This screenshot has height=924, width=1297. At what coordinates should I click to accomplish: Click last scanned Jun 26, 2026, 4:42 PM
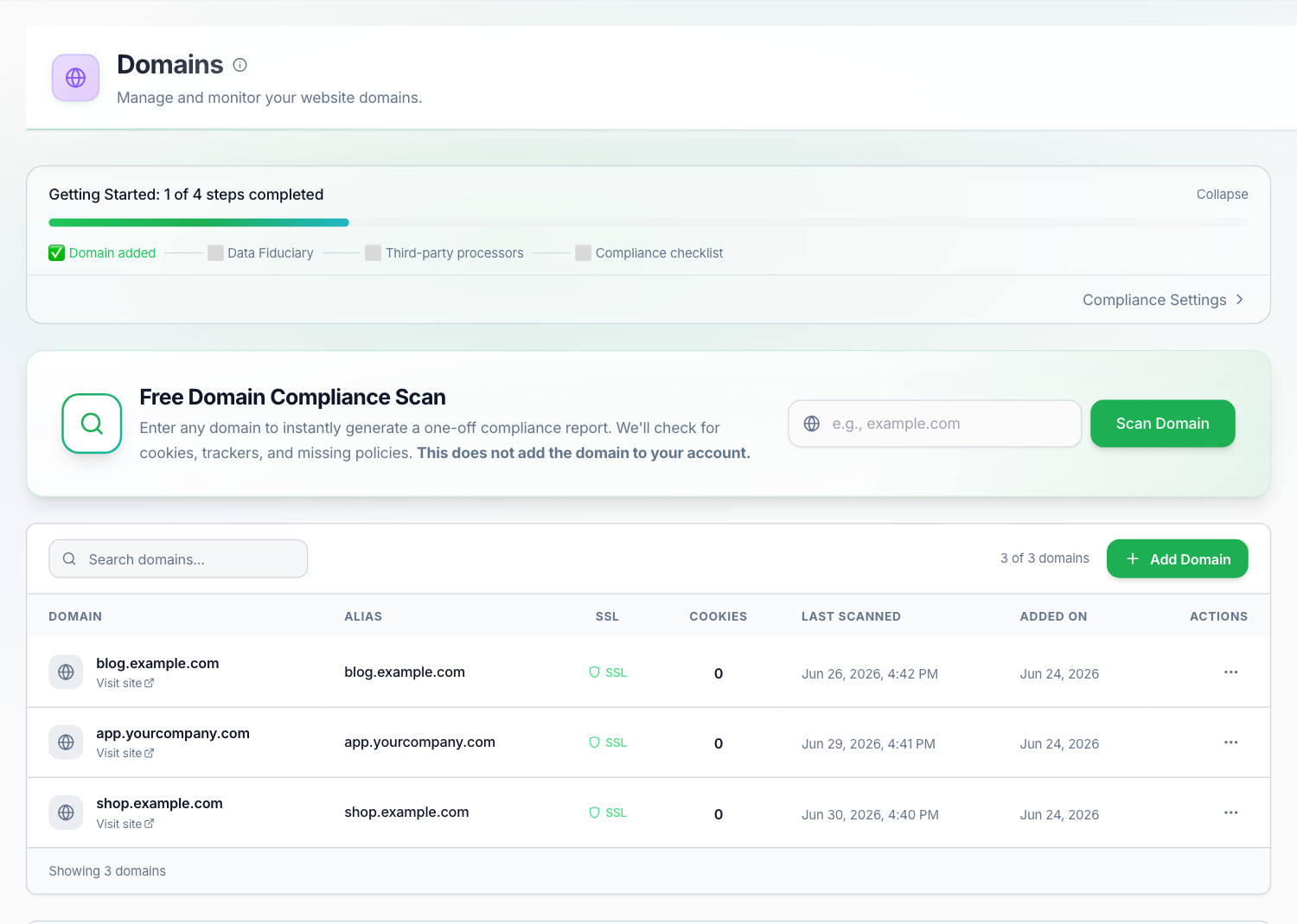pos(870,673)
